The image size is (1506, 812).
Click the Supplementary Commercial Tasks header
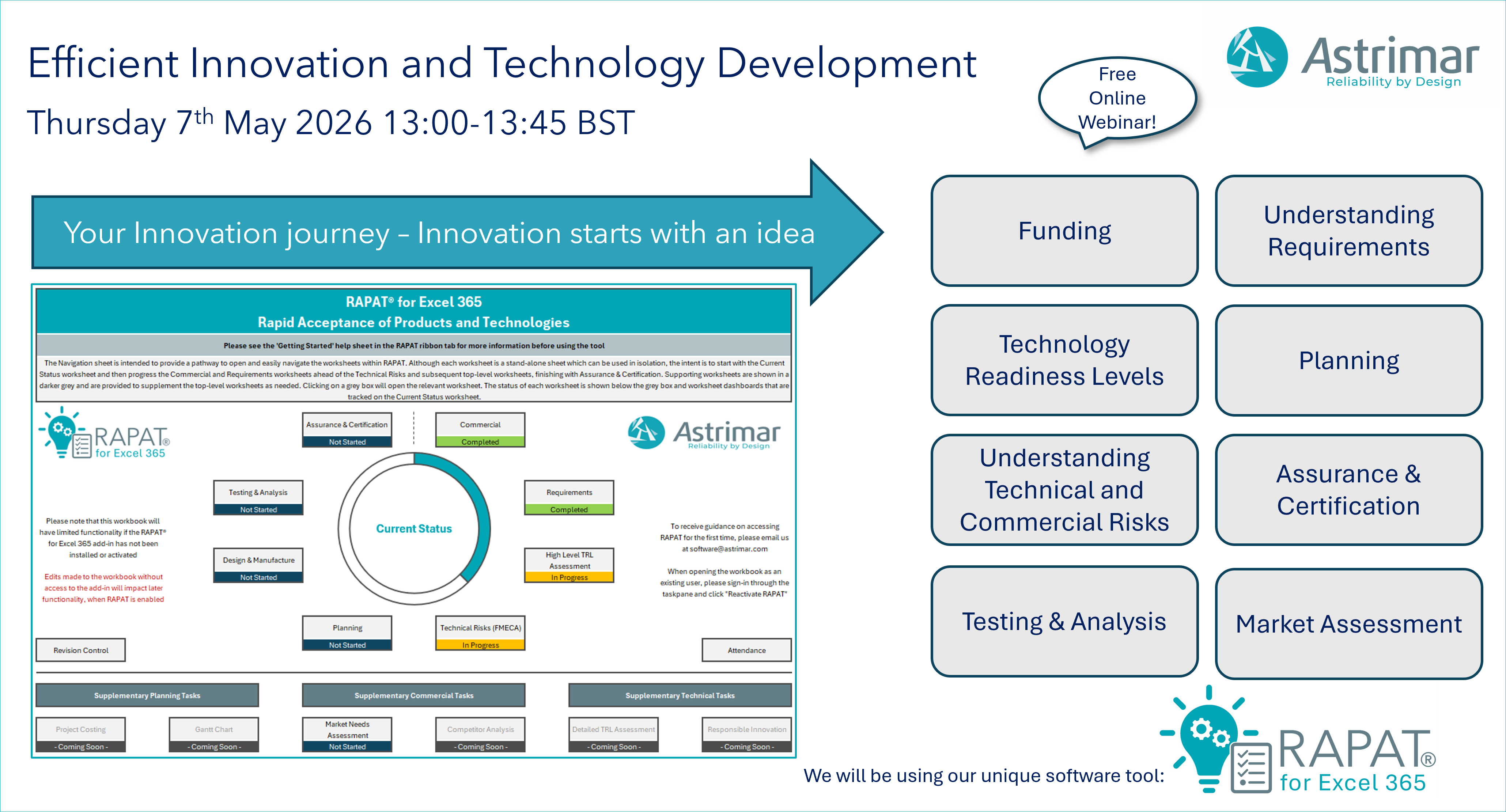point(413,696)
